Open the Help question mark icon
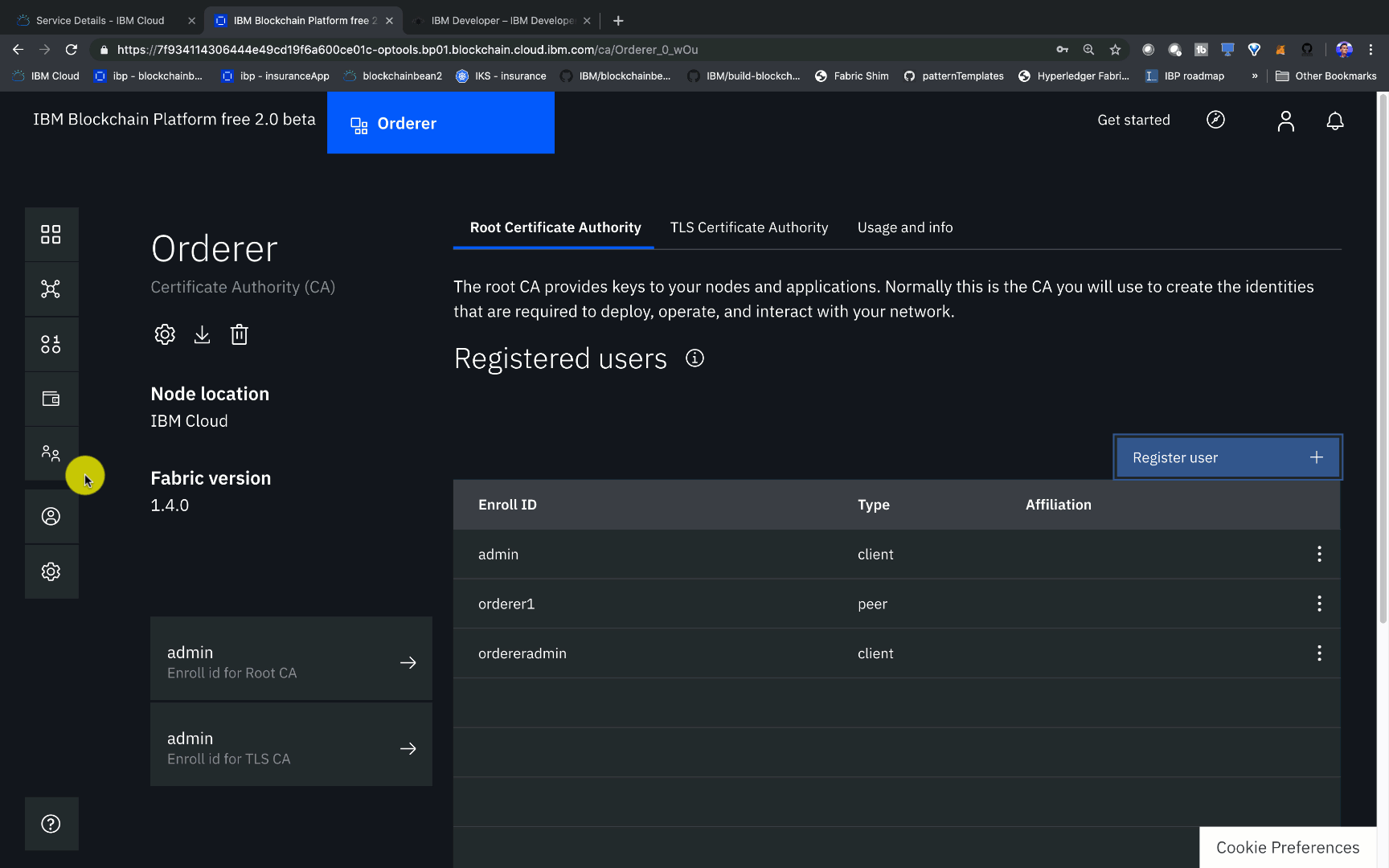 51,824
